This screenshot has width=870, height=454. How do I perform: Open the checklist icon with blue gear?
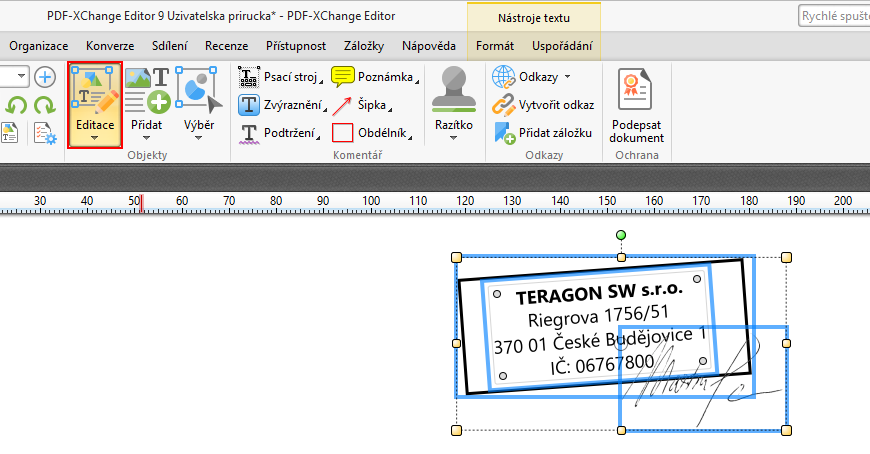(45, 134)
